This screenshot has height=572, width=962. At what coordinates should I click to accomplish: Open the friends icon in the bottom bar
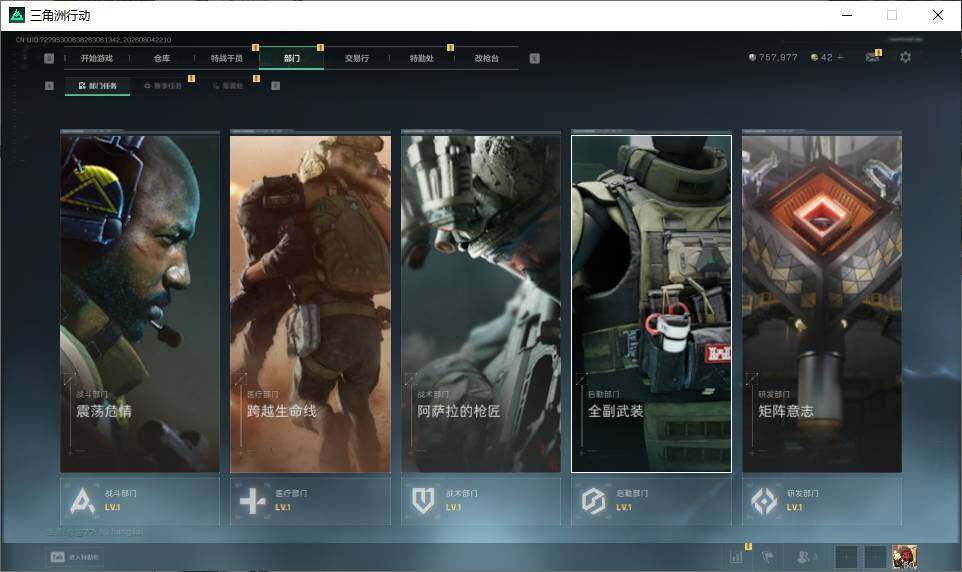[804, 557]
